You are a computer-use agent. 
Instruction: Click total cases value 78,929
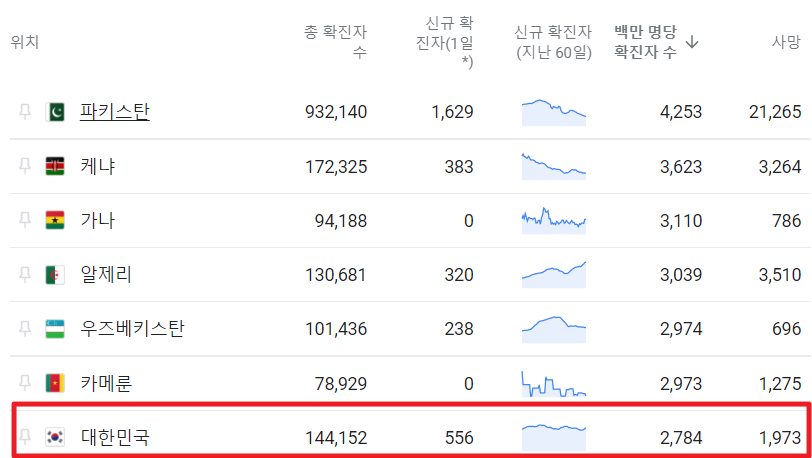point(341,384)
